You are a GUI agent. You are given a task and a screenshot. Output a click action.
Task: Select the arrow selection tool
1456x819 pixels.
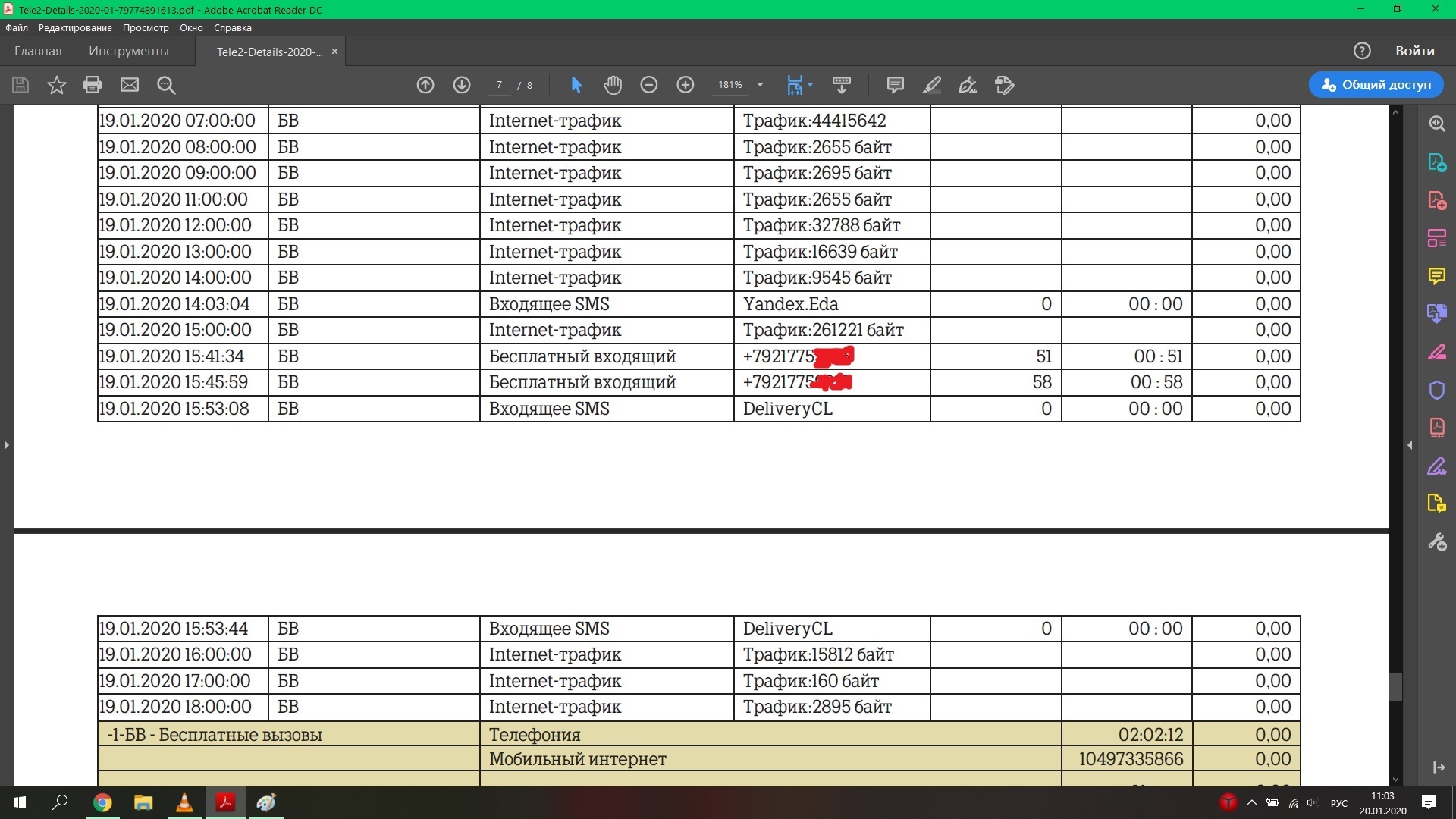[x=576, y=85]
